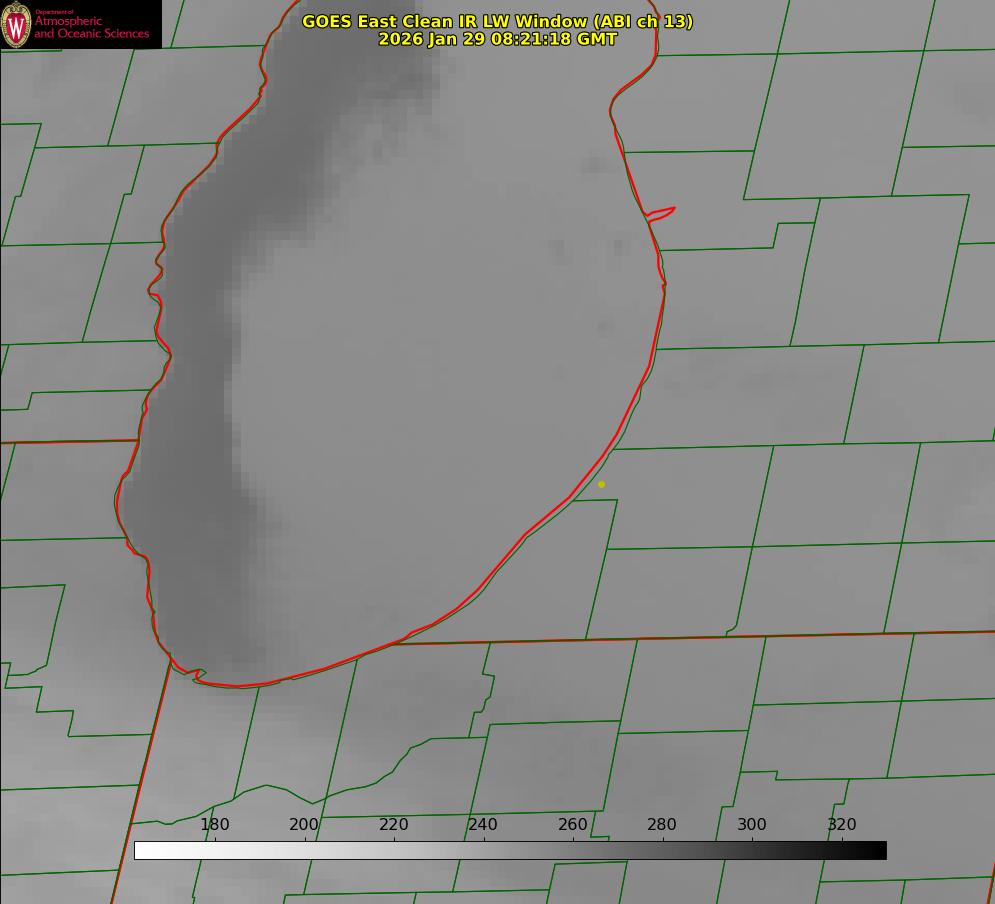995x904 pixels.
Task: Click the small inlet at lake's southern tip
Action: coord(198,676)
